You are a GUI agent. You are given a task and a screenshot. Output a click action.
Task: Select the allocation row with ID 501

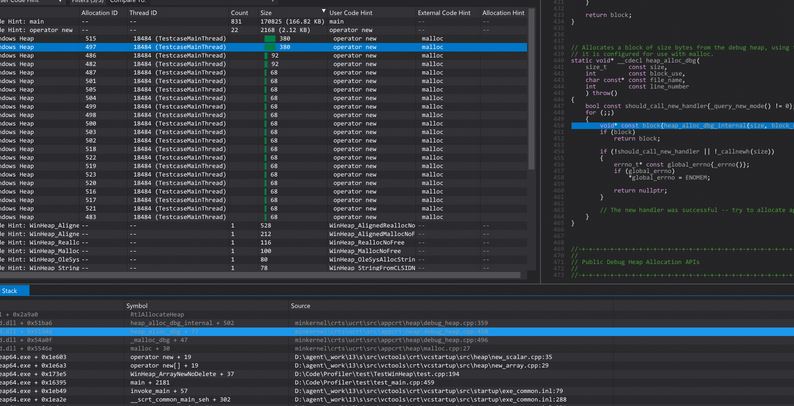(x=263, y=81)
